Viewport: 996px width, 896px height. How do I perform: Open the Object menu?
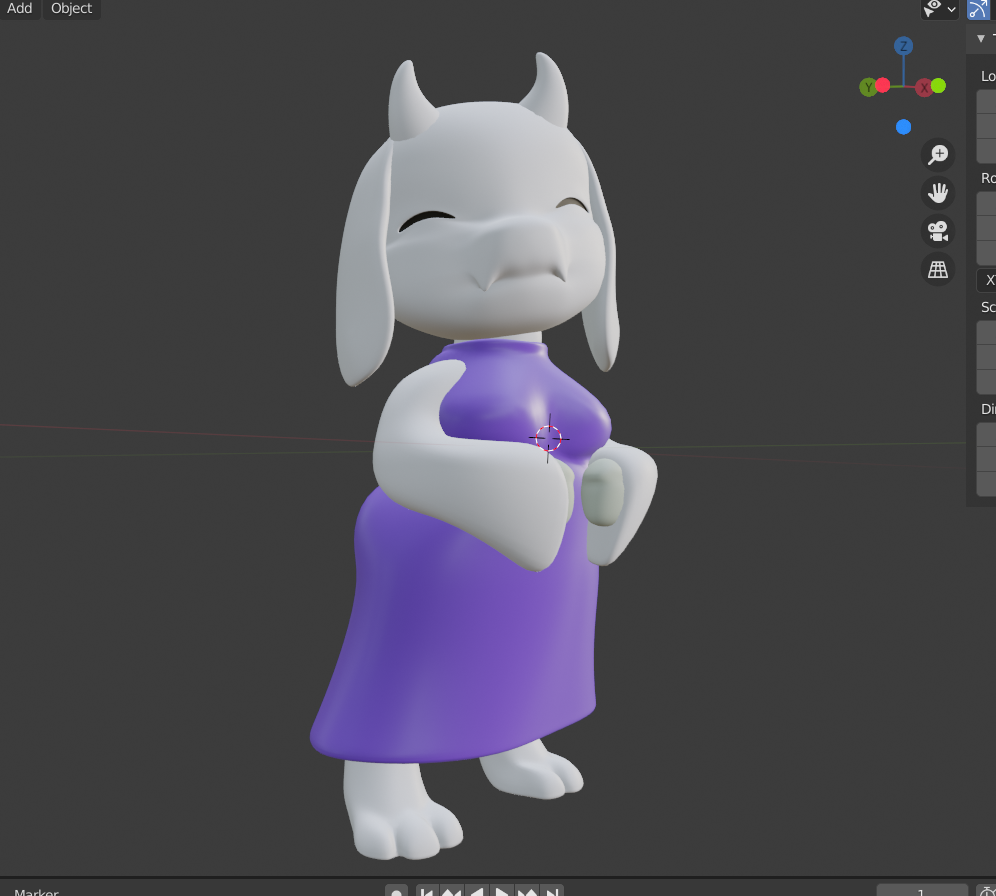point(71,9)
